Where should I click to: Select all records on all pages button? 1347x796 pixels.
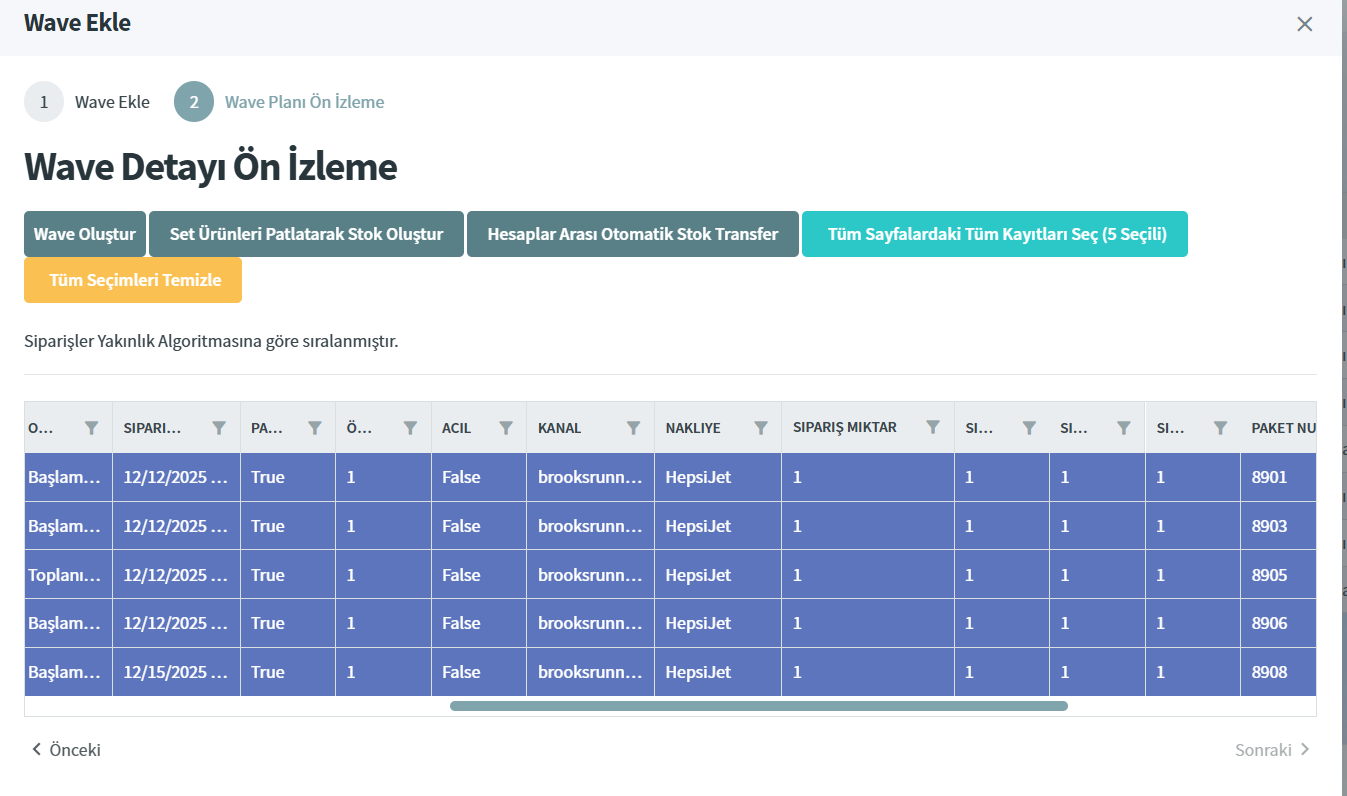995,234
